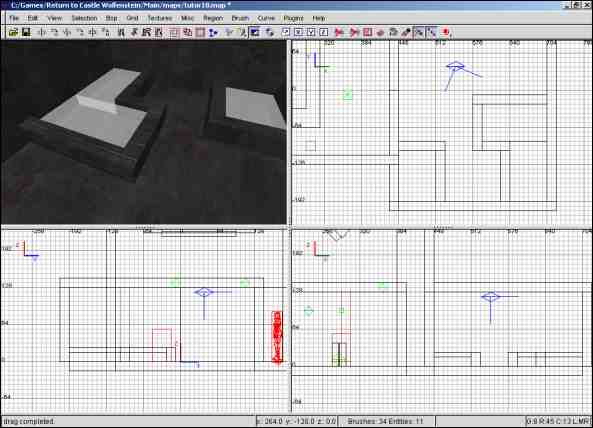Open the View menu
The width and height of the screenshot is (593, 428).
(54, 18)
